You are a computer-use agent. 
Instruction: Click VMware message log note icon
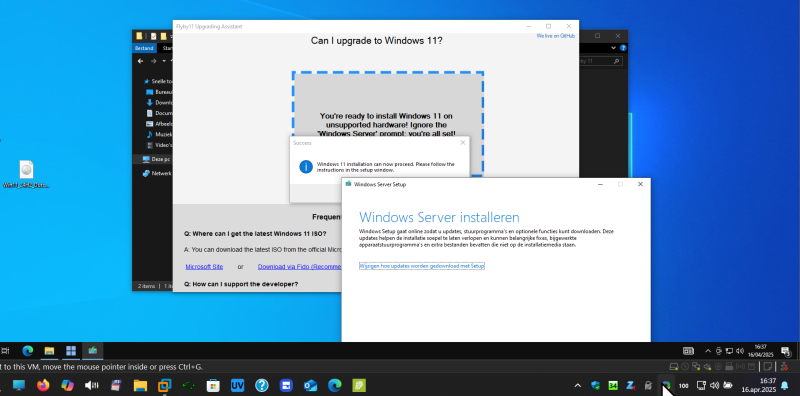click(x=767, y=366)
